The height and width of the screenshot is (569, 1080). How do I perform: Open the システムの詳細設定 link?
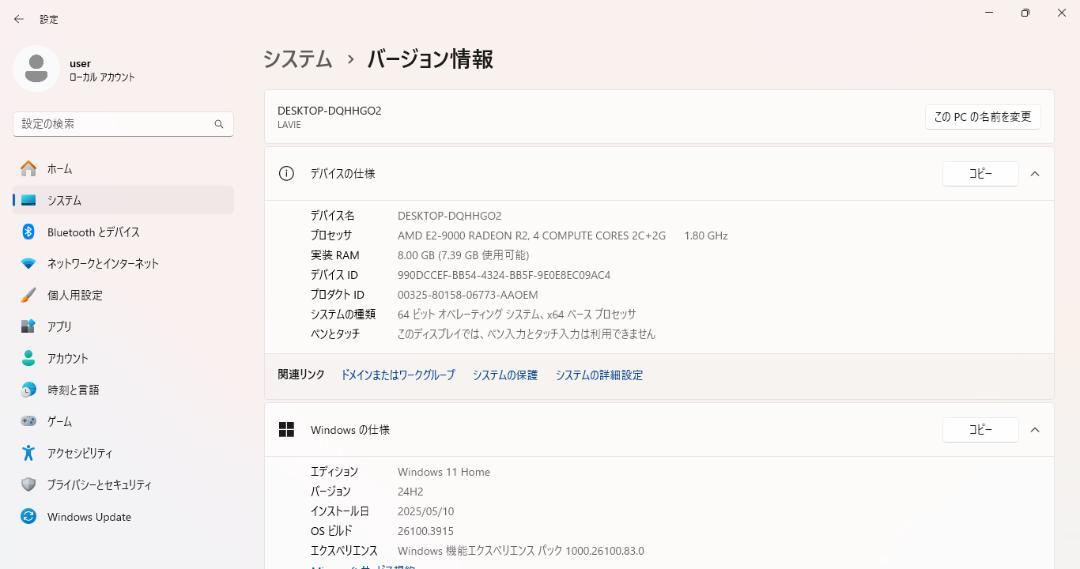tap(599, 375)
